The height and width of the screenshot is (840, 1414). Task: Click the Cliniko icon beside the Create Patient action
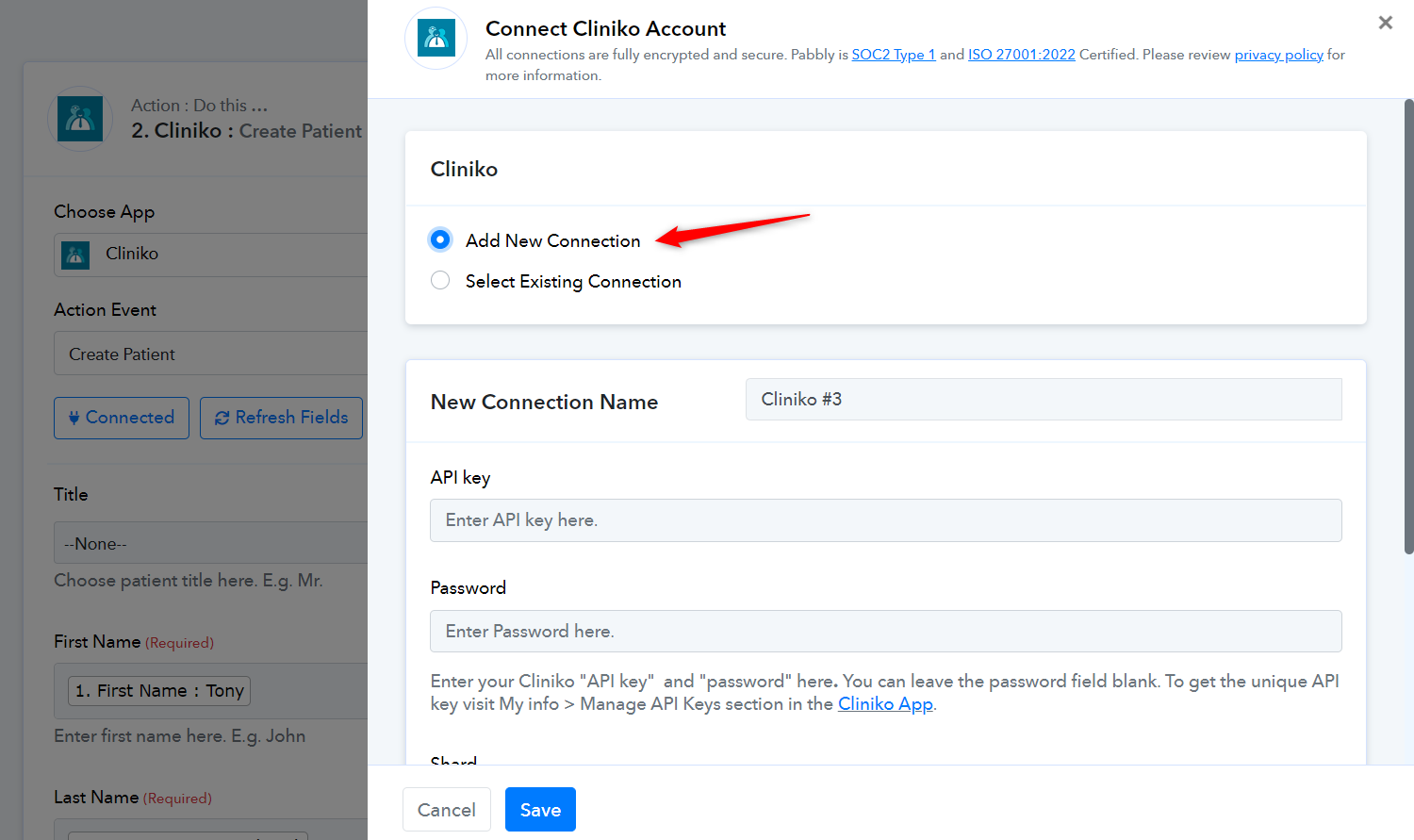coord(80,119)
